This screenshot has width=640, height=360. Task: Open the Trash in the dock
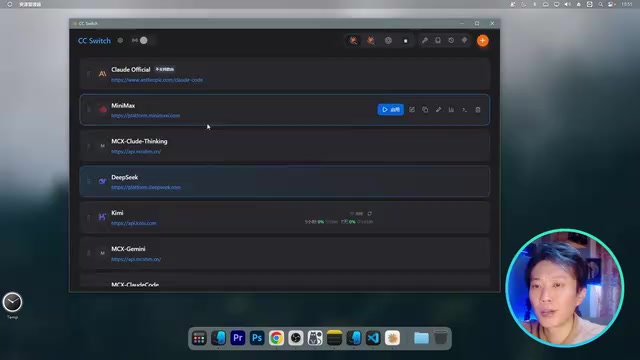click(x=440, y=338)
